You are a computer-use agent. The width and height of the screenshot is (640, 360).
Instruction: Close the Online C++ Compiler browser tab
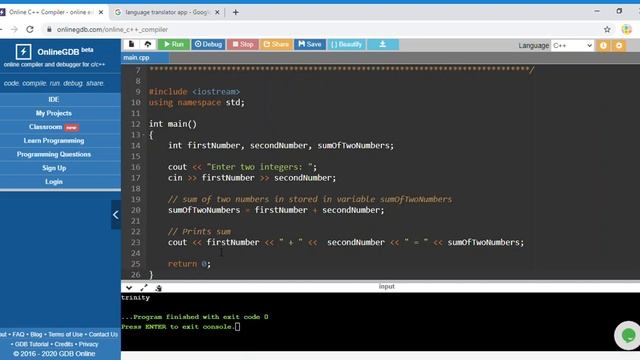click(x=101, y=12)
